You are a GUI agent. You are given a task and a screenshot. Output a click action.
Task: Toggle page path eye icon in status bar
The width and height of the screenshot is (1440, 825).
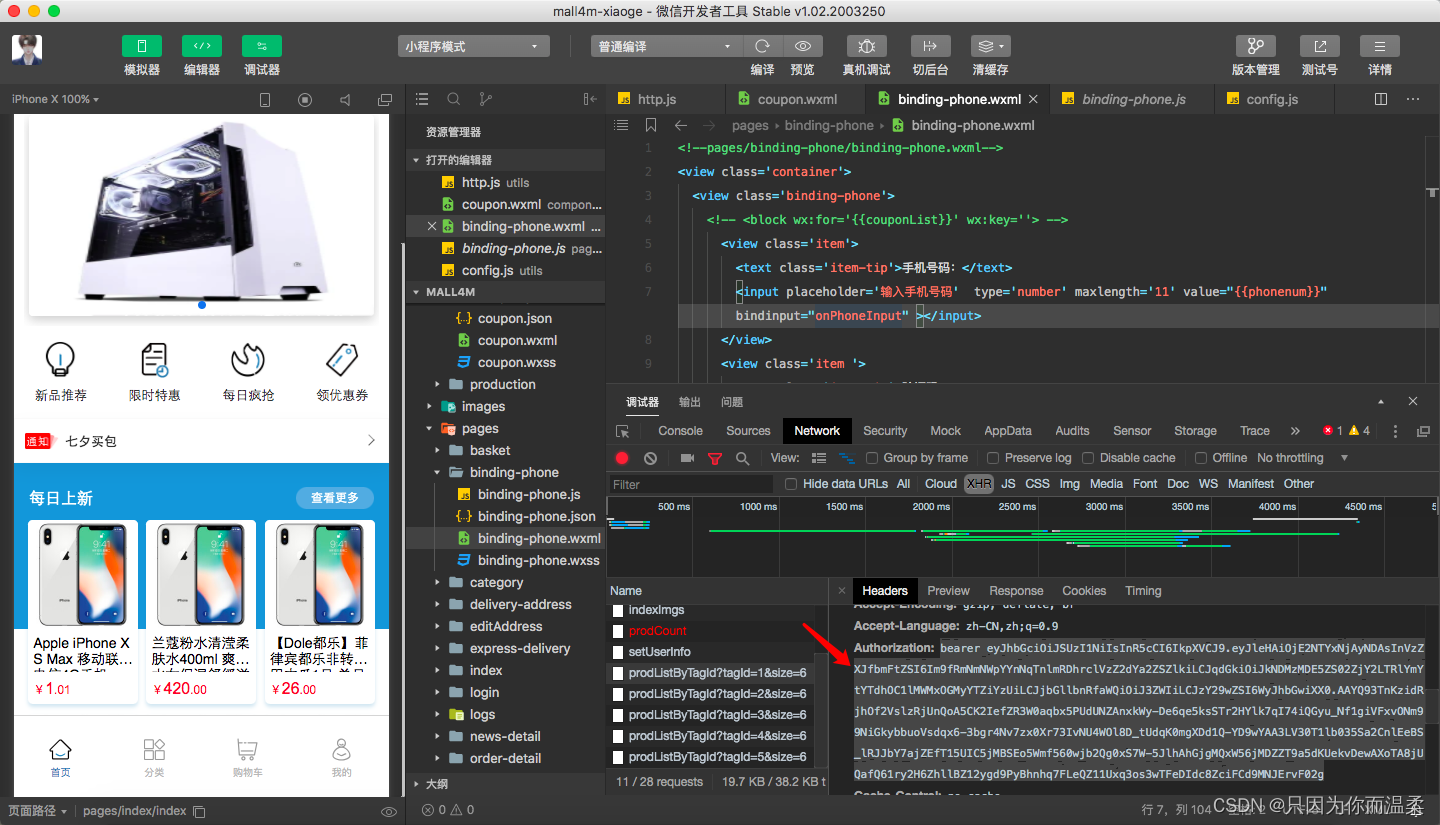click(x=389, y=811)
